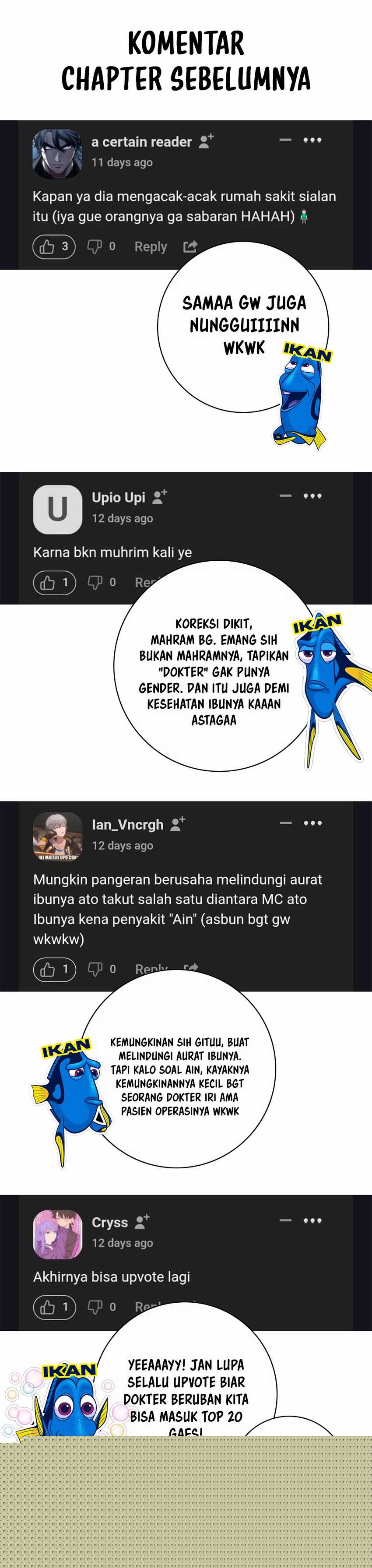
Task: Toggle like on Ian_Vncrgh's comment
Action: tap(54, 969)
